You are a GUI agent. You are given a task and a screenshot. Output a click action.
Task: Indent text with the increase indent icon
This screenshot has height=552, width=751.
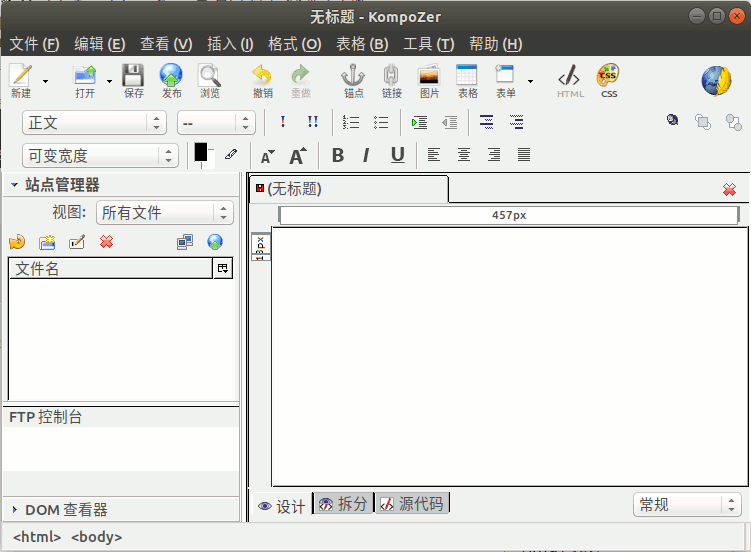coord(419,122)
